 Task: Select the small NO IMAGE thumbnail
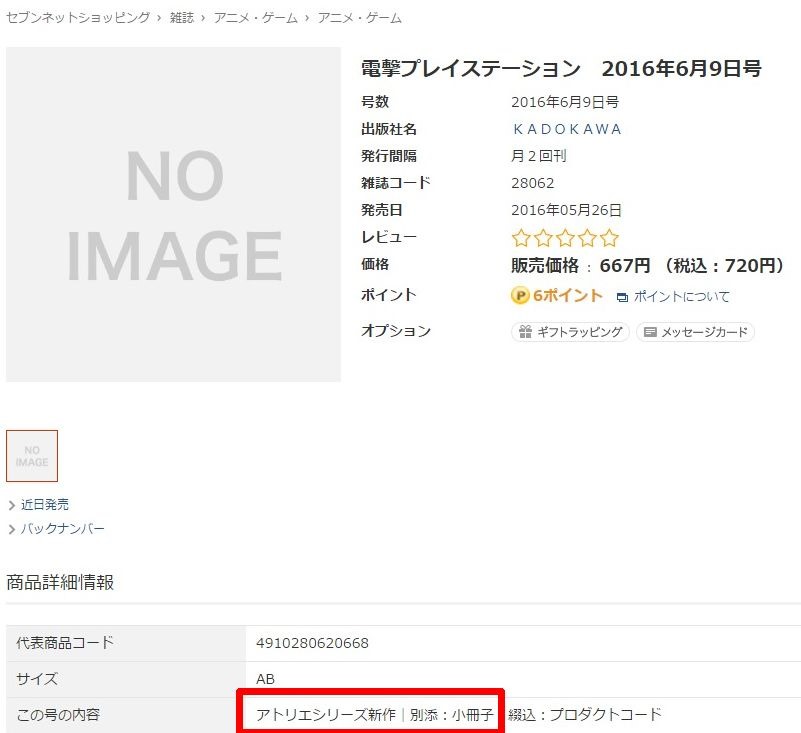pyautogui.click(x=32, y=456)
